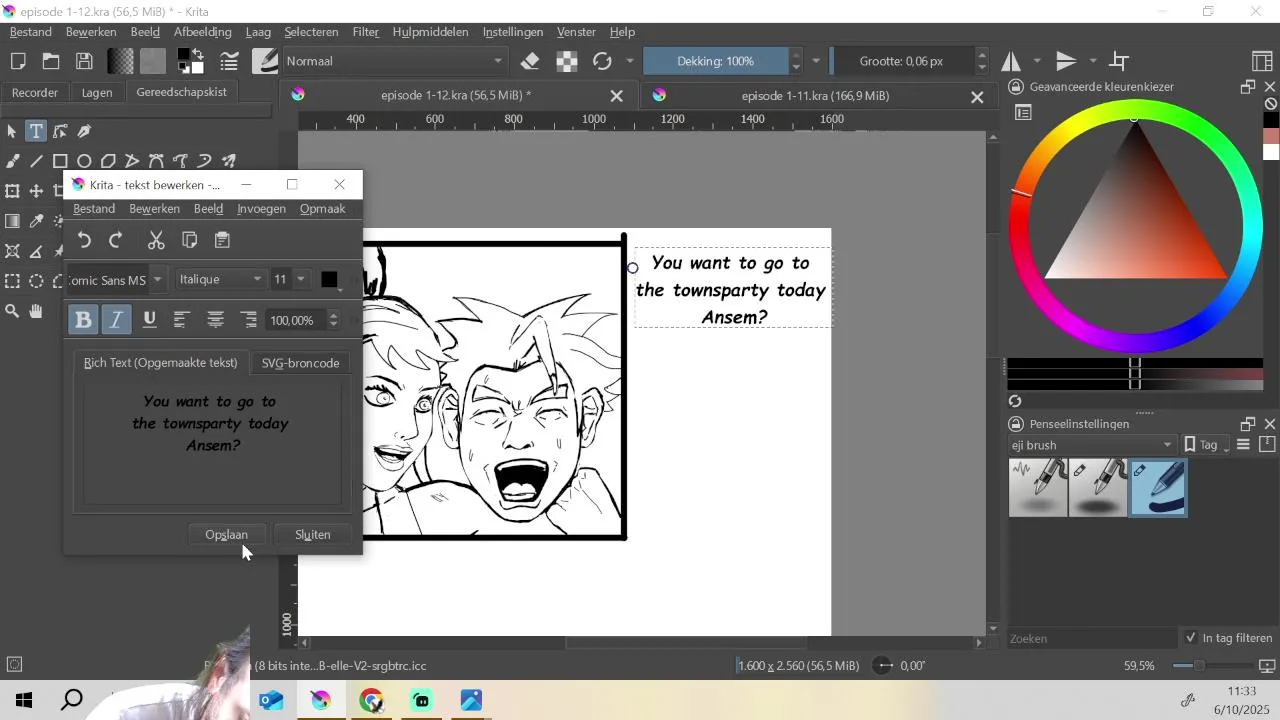Copy text in the text editor toolbar
This screenshot has height=720, width=1280.
[189, 240]
